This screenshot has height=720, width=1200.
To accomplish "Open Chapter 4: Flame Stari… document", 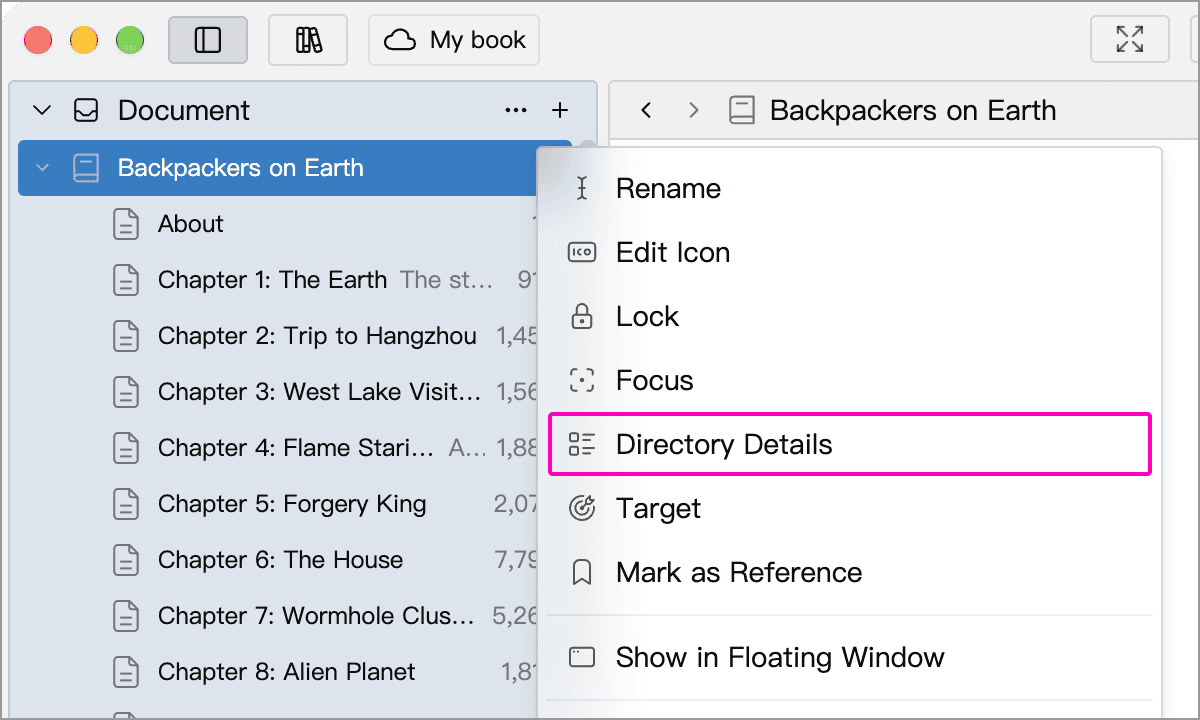I will click(296, 448).
